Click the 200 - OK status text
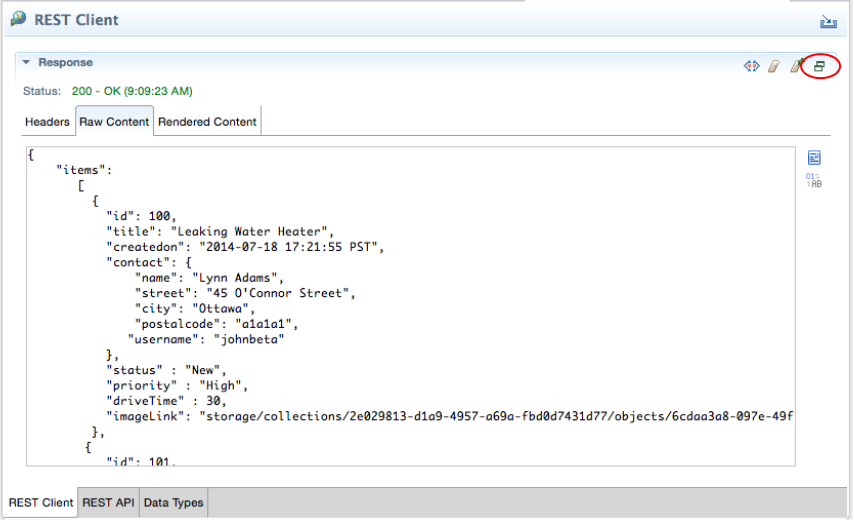This screenshot has height=520, width=854. pyautogui.click(x=132, y=91)
